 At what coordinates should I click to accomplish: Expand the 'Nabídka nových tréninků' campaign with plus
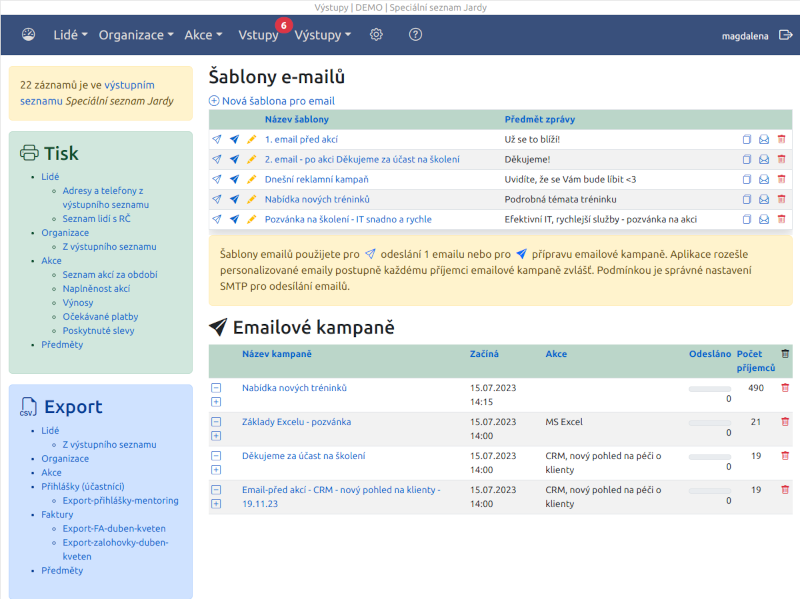216,402
